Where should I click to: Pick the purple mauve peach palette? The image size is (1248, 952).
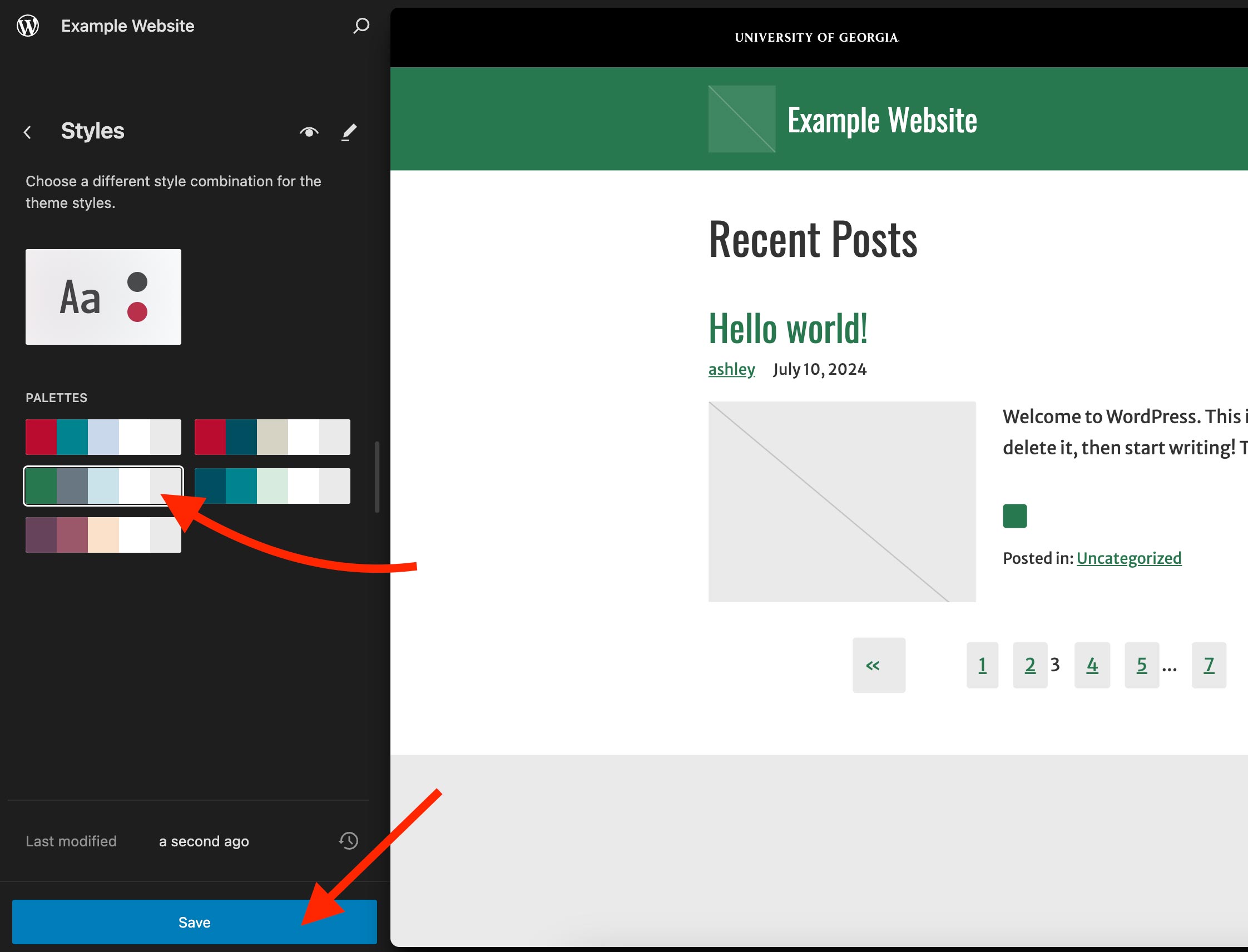tap(103, 534)
